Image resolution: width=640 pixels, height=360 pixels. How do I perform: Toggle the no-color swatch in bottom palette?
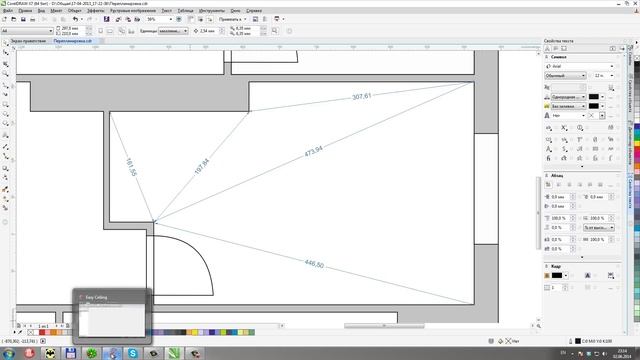(31, 333)
